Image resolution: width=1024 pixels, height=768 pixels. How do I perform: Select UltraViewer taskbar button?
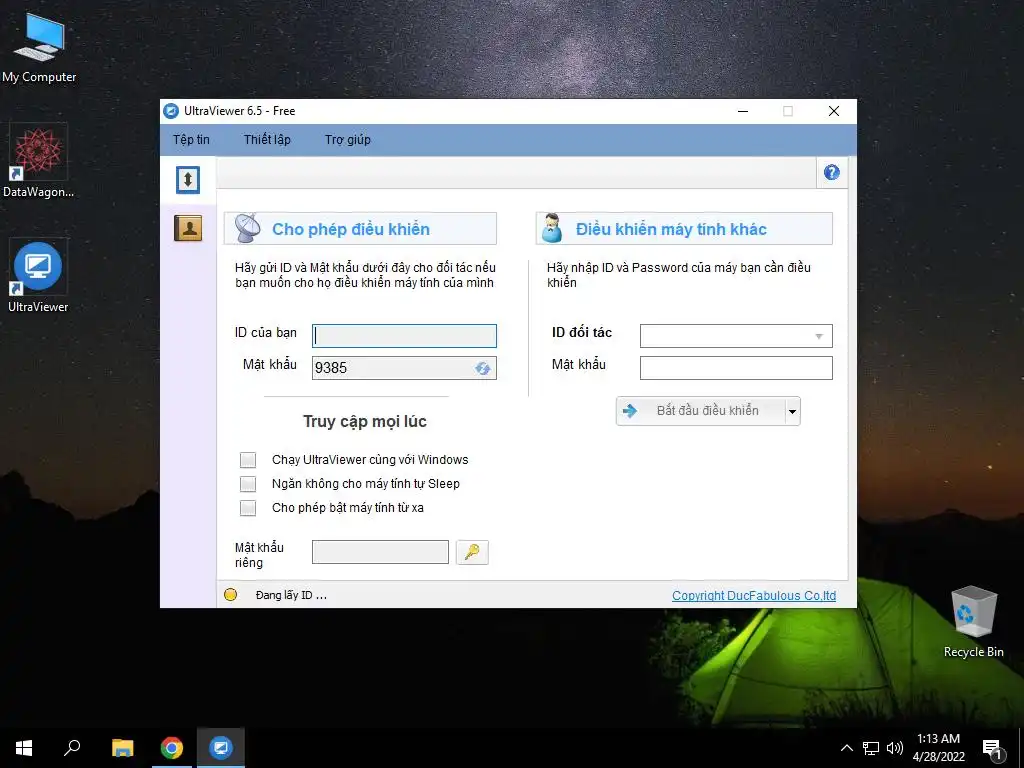(221, 748)
